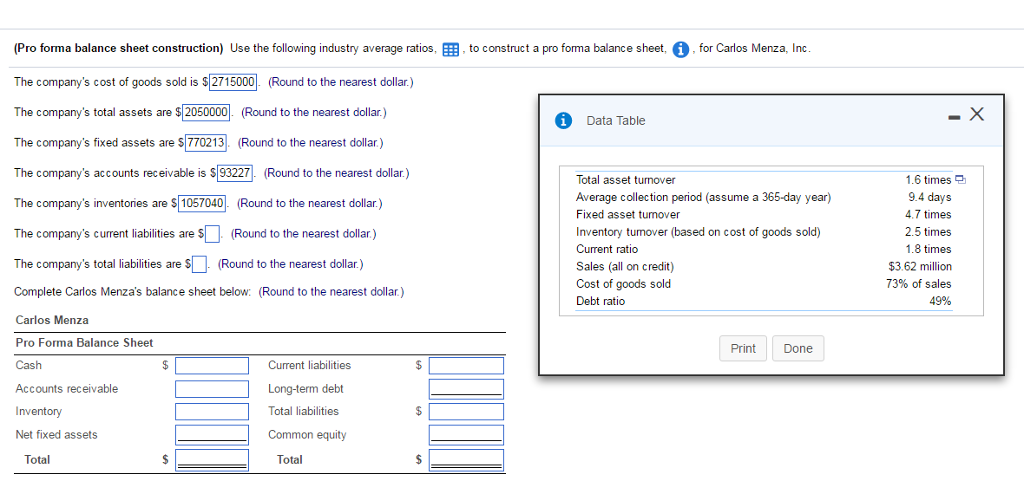Click the 'Sales (all on credit)' row label

625,267
